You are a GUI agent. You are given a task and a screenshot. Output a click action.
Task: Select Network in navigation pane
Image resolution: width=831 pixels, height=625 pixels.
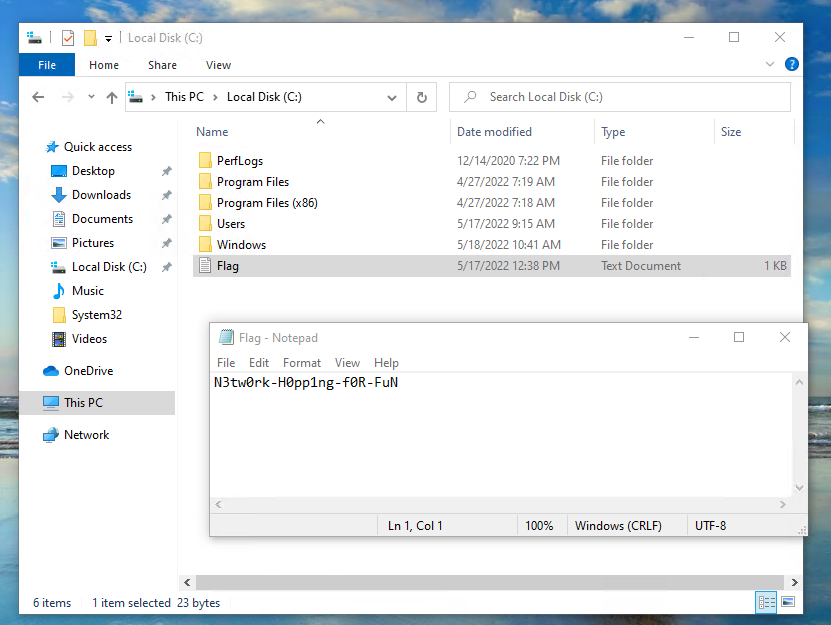[x=86, y=435]
